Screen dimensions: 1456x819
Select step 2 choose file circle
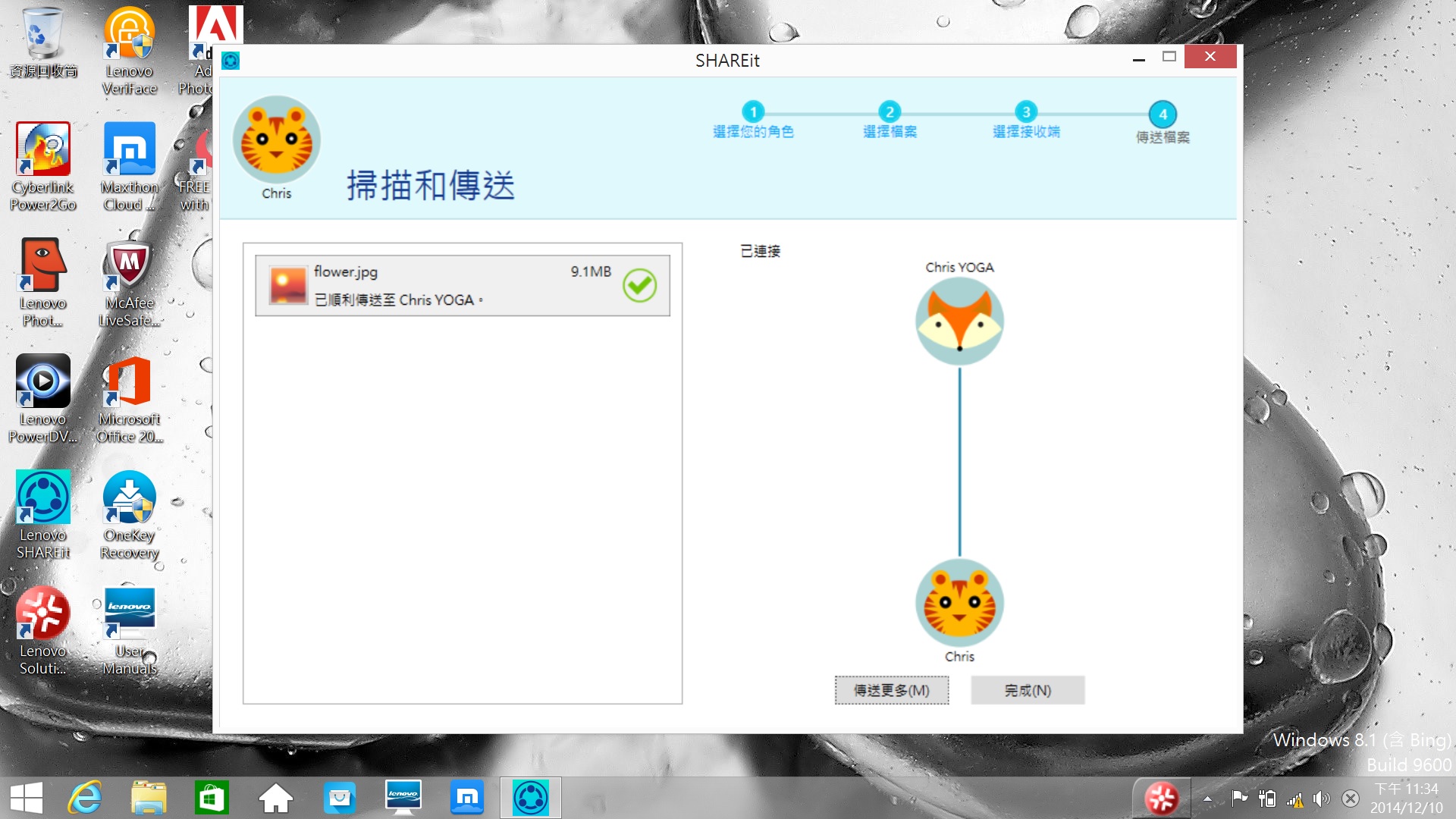pos(890,112)
